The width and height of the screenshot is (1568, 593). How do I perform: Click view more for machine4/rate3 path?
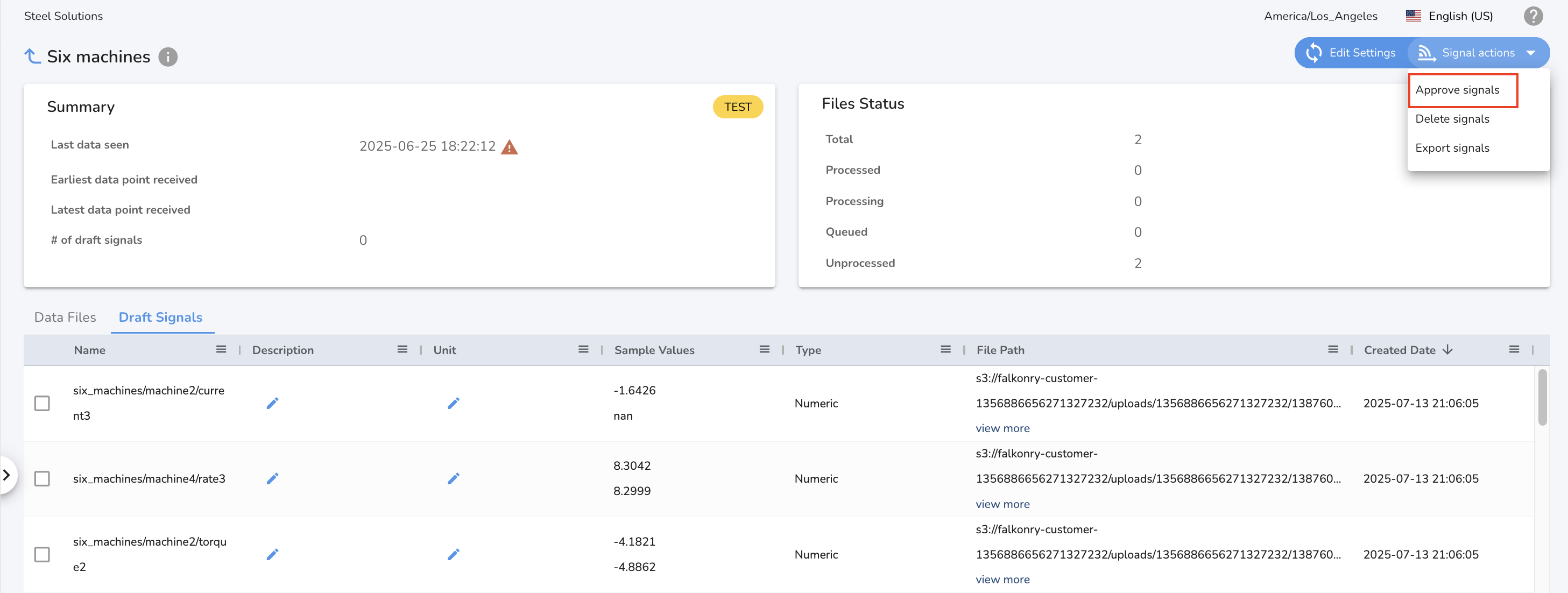1002,504
